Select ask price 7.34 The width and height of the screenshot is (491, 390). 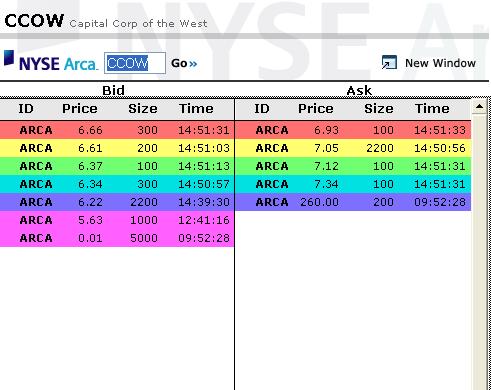tap(326, 184)
